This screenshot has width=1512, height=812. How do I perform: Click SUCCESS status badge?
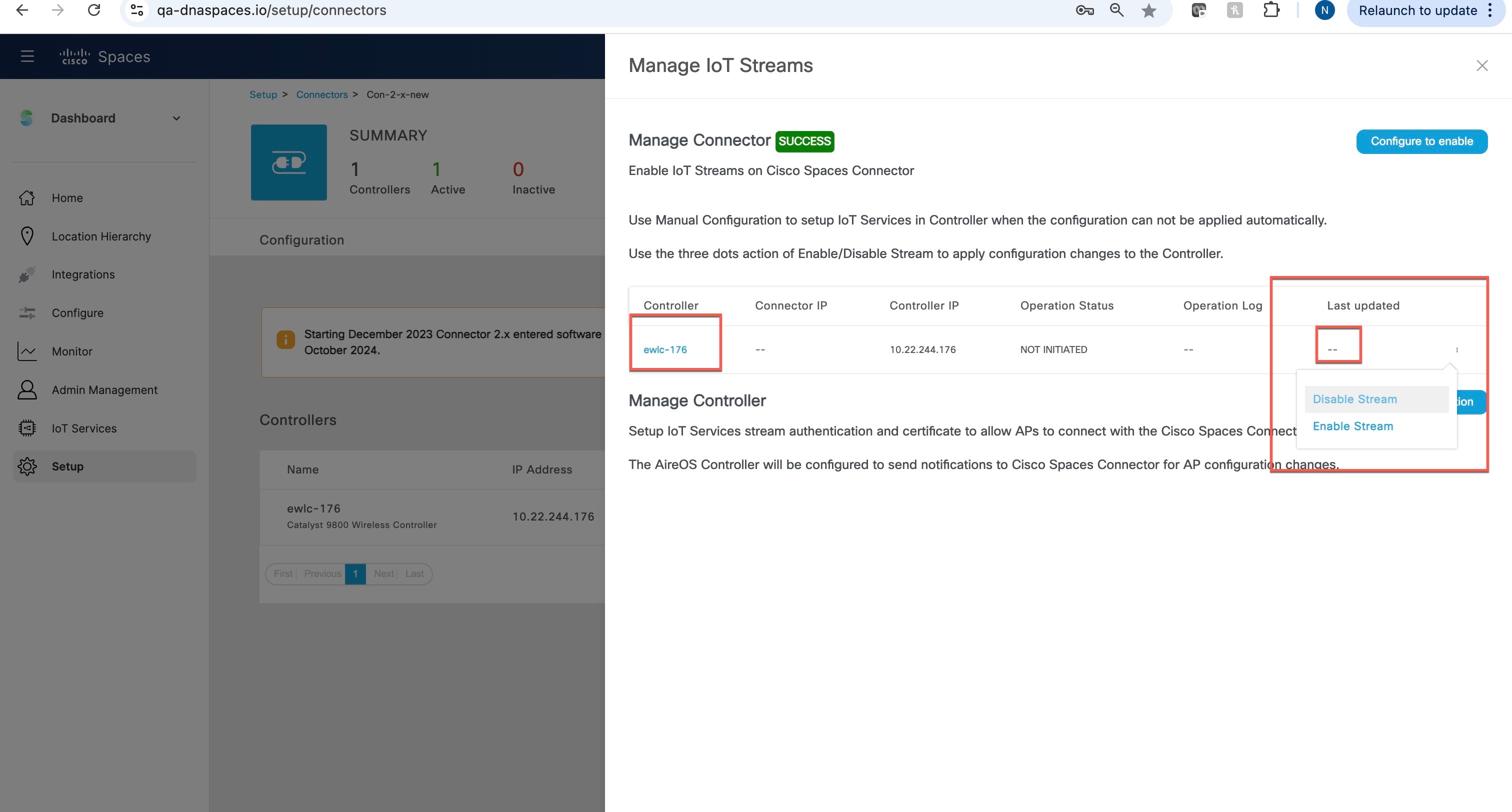coord(804,141)
